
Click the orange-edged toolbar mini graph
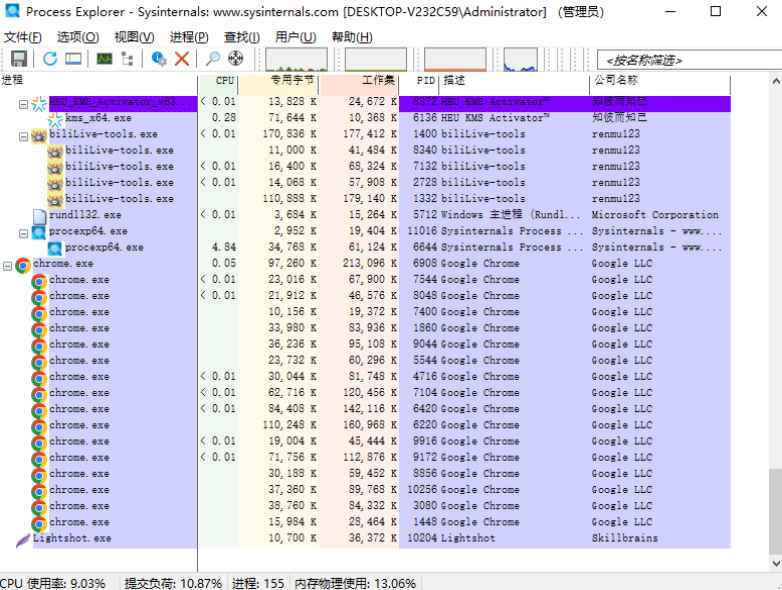pyautogui.click(x=455, y=59)
